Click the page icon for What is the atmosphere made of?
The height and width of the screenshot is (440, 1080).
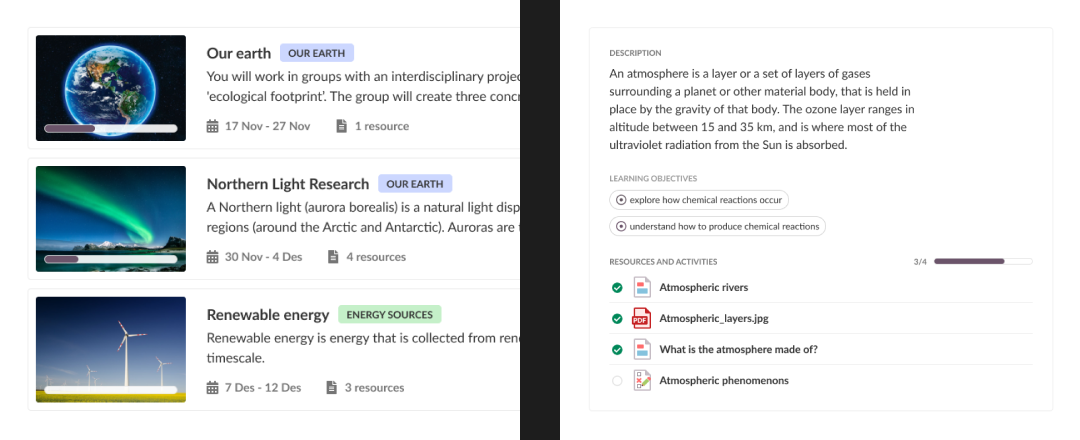(641, 349)
